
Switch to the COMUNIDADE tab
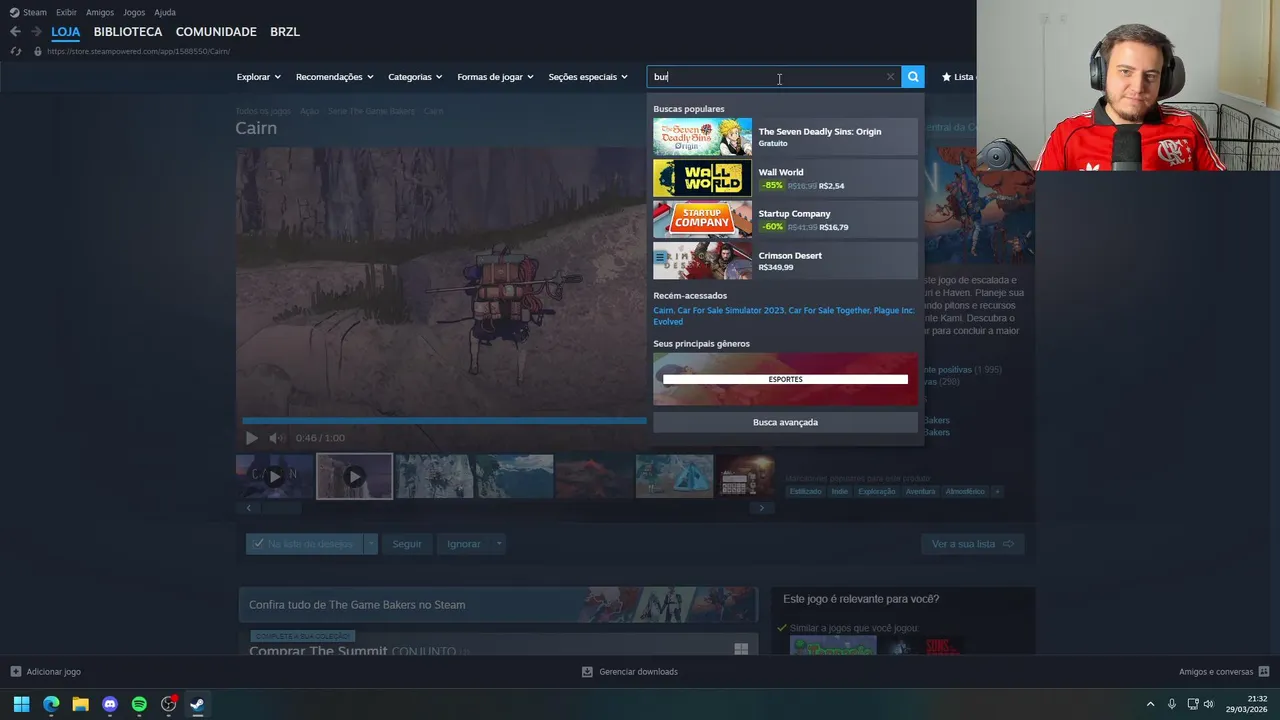click(x=216, y=32)
